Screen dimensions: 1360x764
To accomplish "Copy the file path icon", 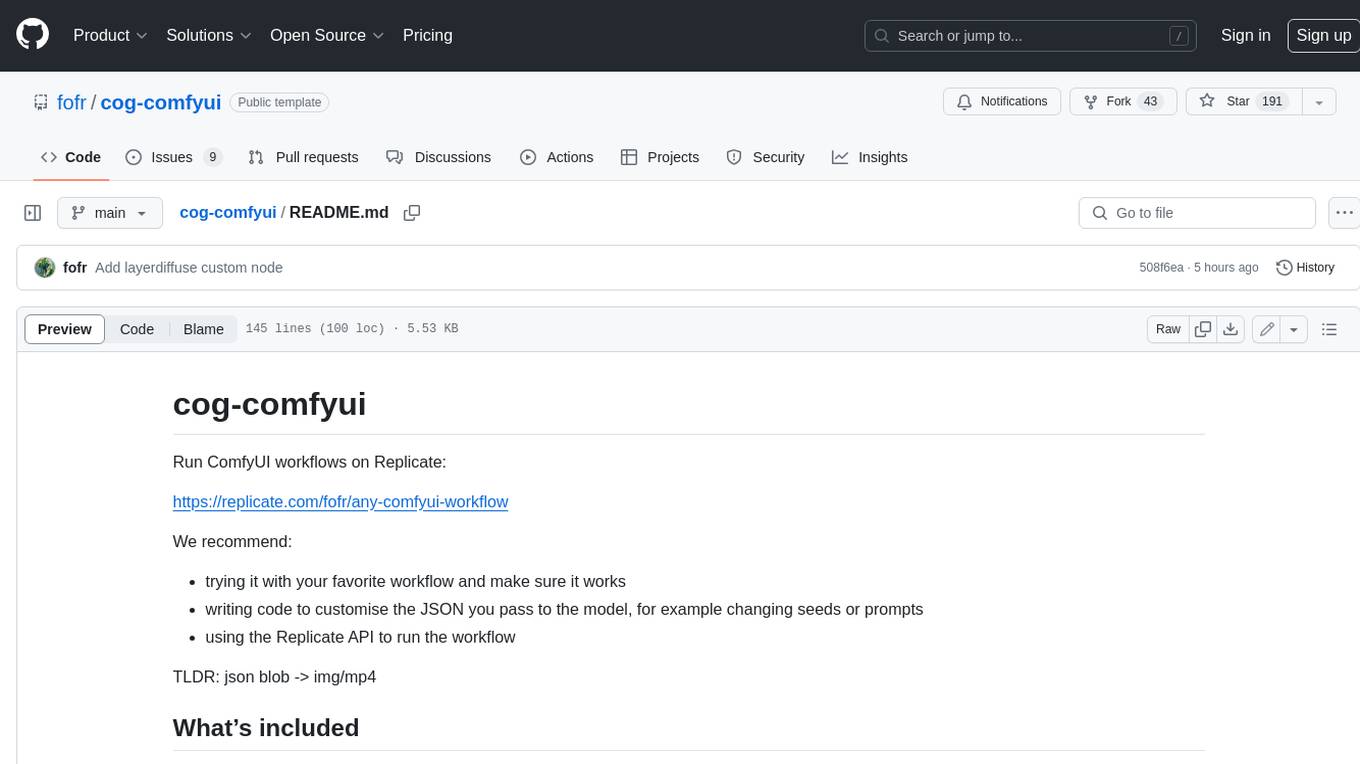I will point(411,213).
